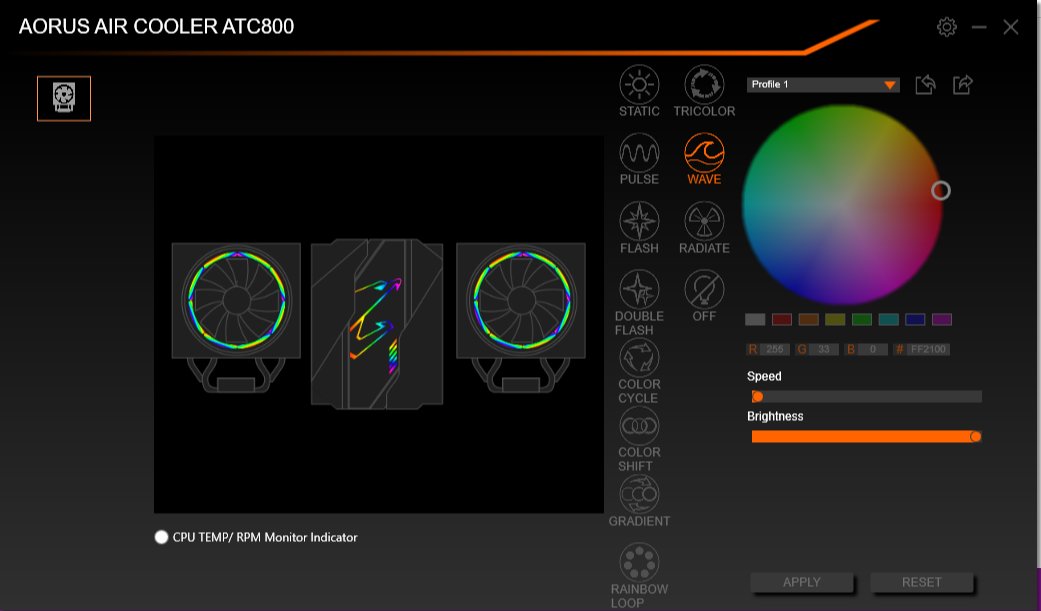Enable CPU Temp/RPM Monitor Indicator

(x=162, y=537)
